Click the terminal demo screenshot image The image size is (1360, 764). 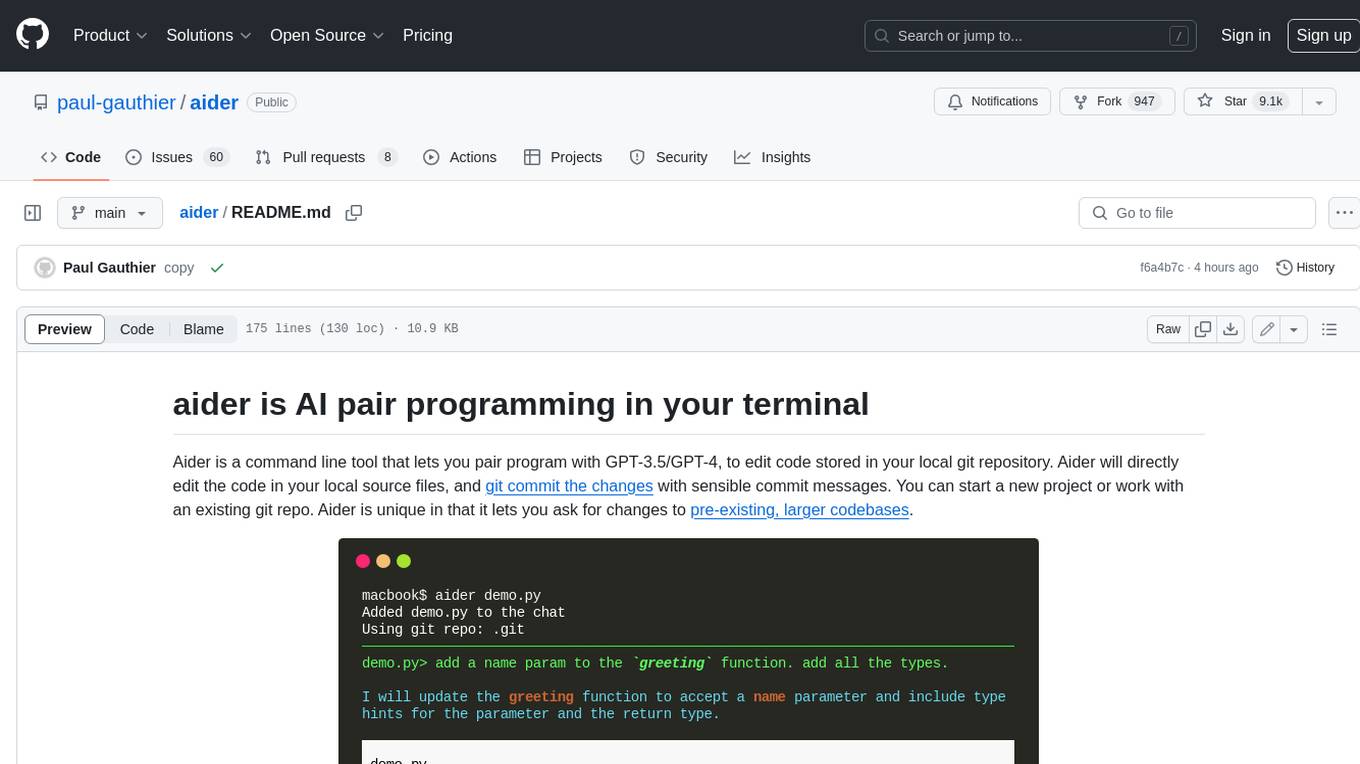[x=688, y=651]
